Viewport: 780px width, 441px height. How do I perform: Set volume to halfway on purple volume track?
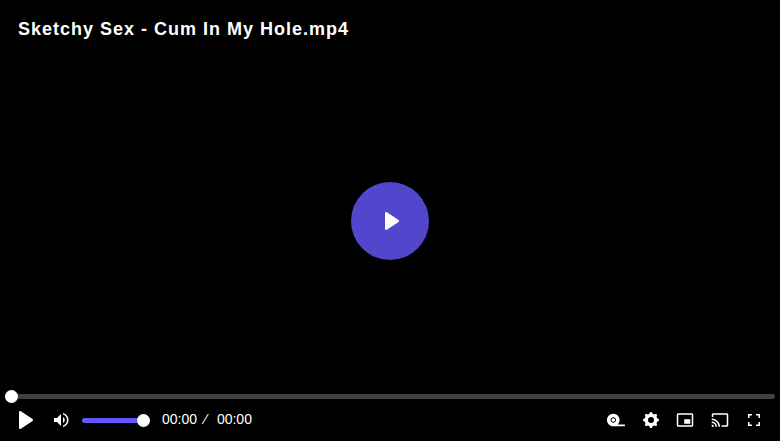(113, 421)
